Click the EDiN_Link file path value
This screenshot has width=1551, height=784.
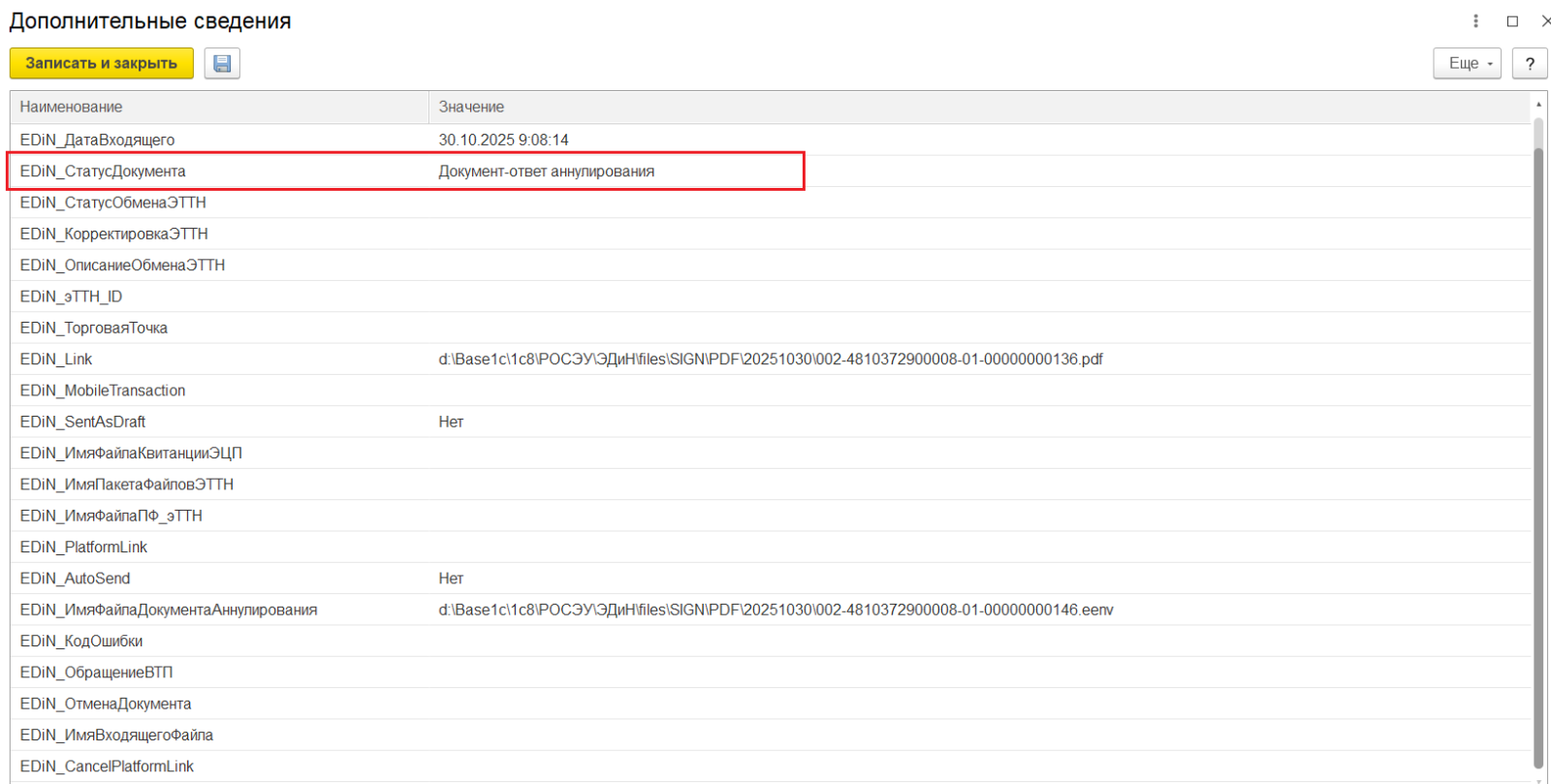pyautogui.click(x=770, y=360)
